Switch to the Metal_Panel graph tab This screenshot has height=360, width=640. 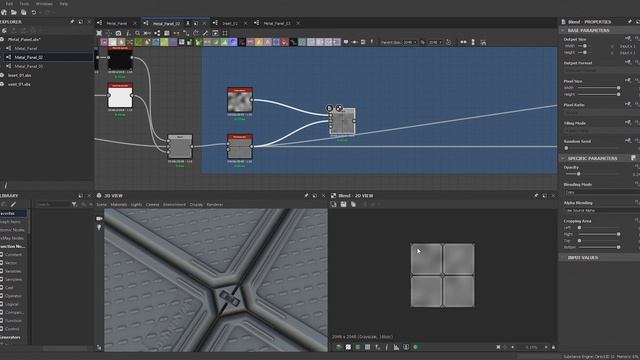tap(117, 23)
